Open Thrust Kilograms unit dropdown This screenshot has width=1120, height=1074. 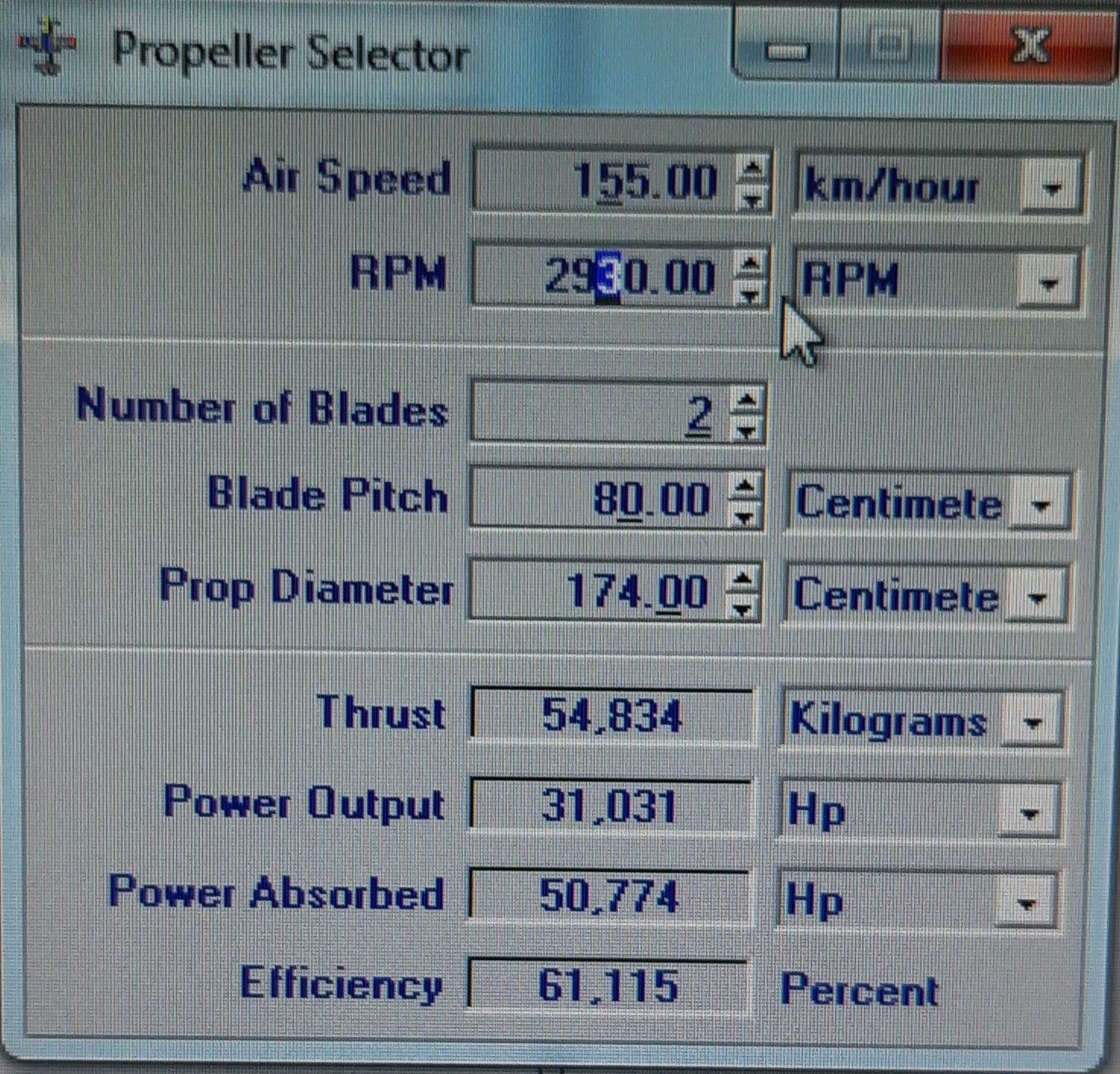(x=1032, y=722)
